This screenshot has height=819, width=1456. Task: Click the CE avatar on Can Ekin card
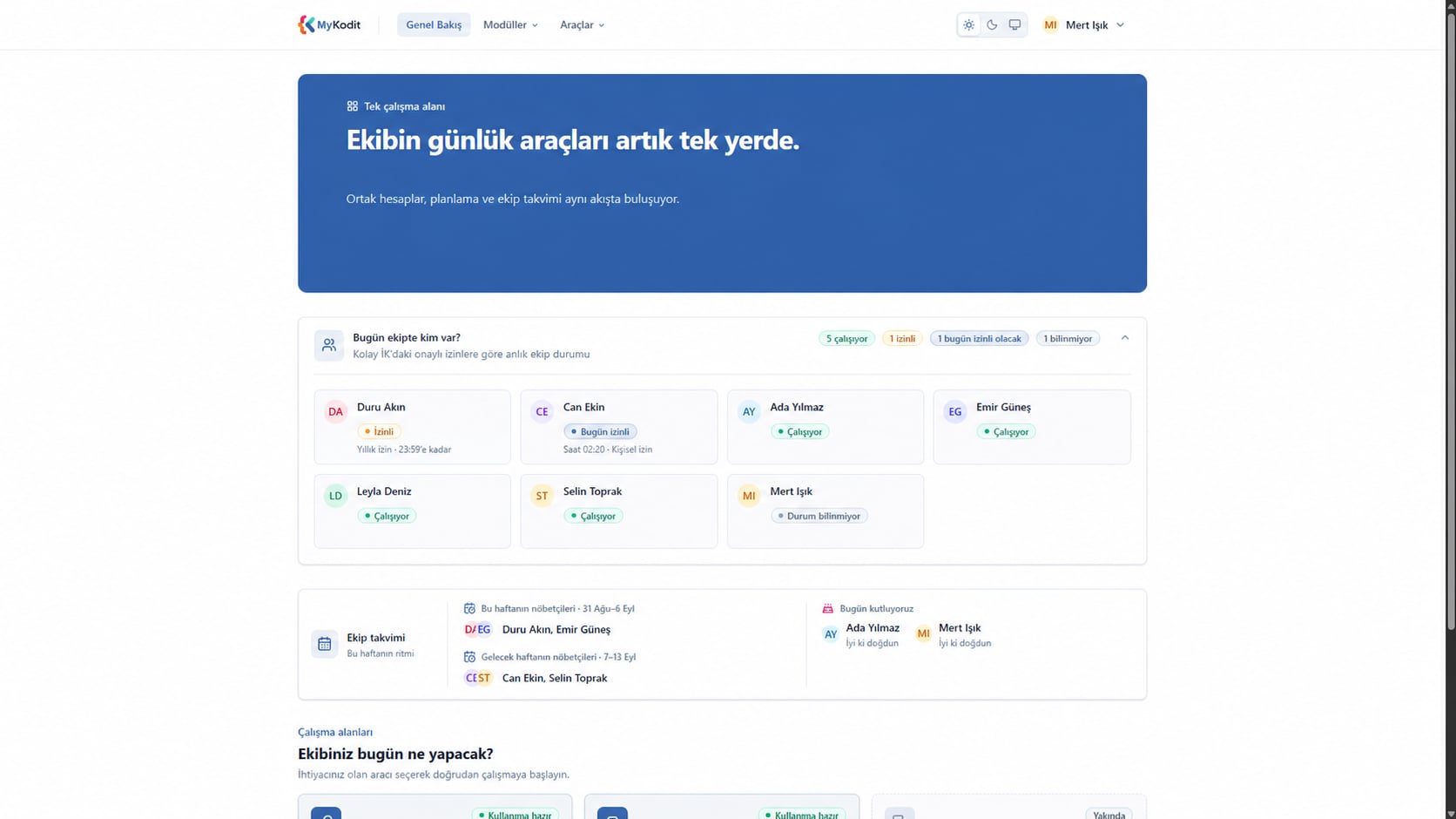542,411
